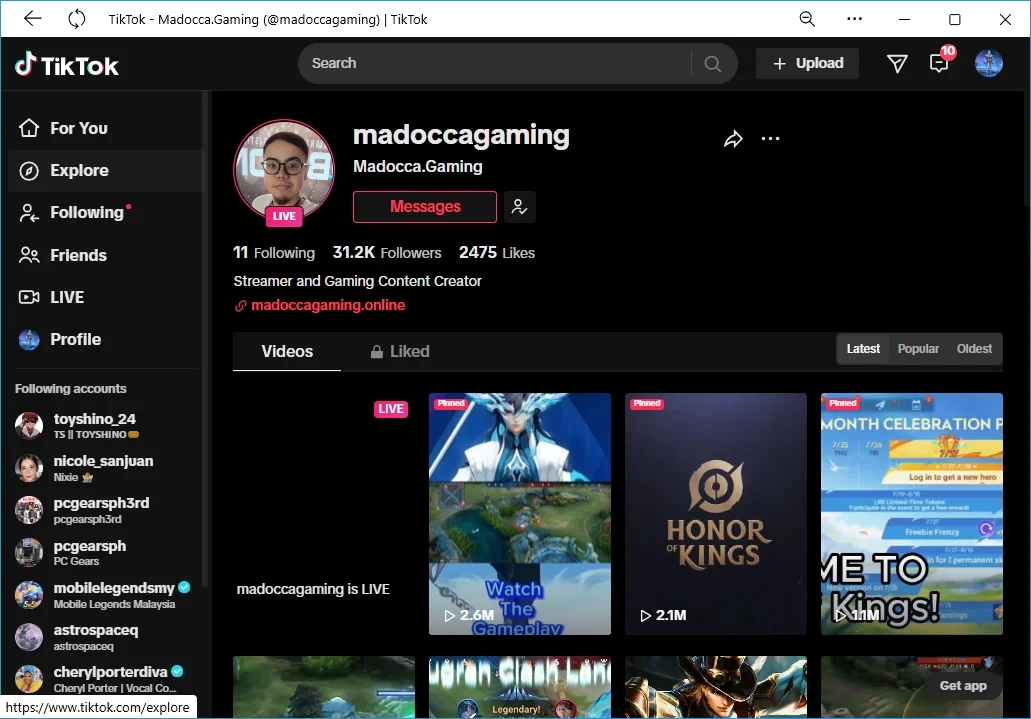1031x719 pixels.
Task: Sort videos by Popular
Action: click(918, 349)
